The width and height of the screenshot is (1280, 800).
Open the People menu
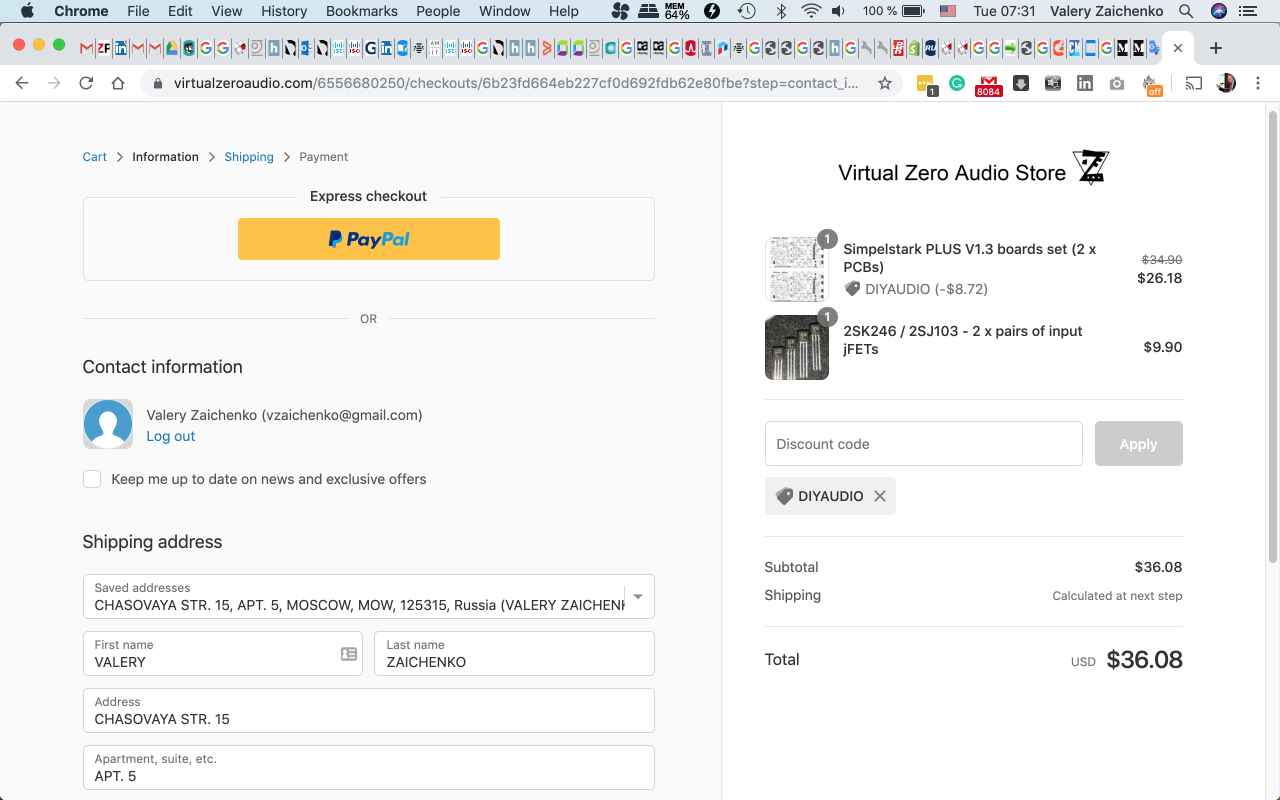pos(438,11)
